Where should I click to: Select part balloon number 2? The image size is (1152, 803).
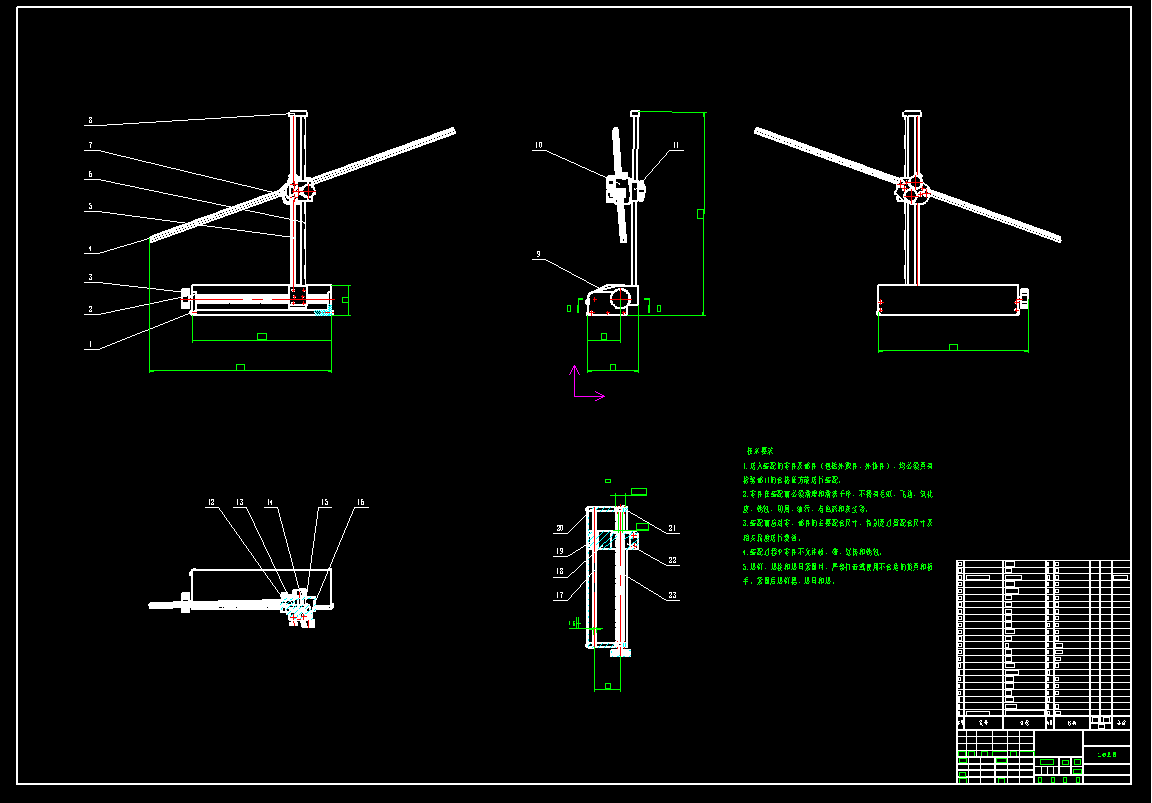click(90, 309)
